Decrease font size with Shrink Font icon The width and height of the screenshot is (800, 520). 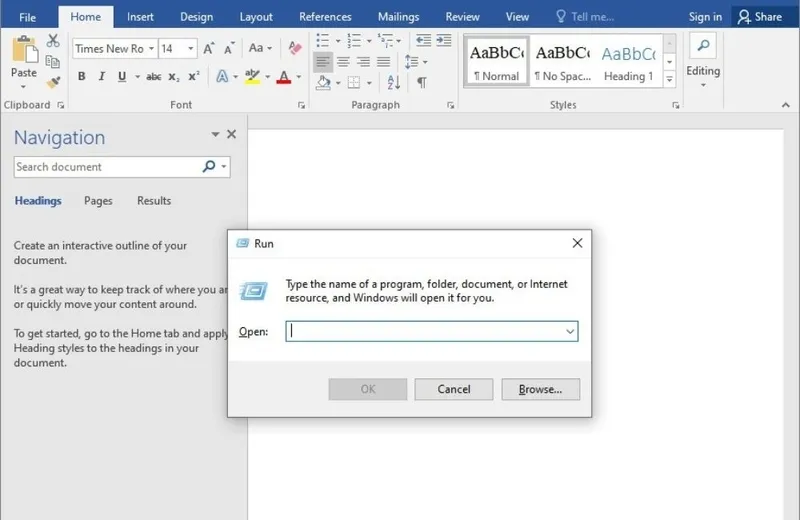click(x=229, y=48)
